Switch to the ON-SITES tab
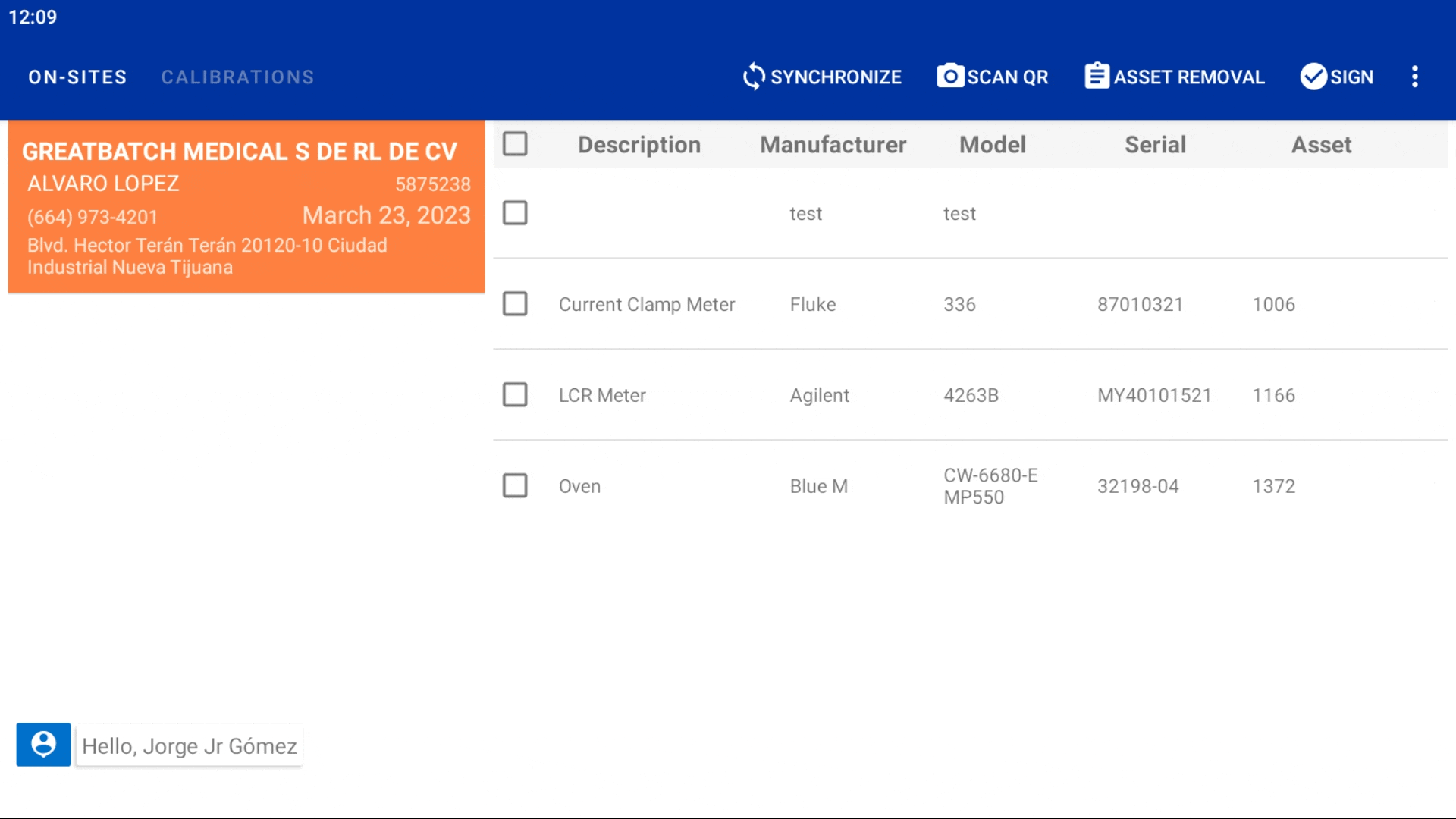This screenshot has width=1456, height=819. click(x=77, y=77)
